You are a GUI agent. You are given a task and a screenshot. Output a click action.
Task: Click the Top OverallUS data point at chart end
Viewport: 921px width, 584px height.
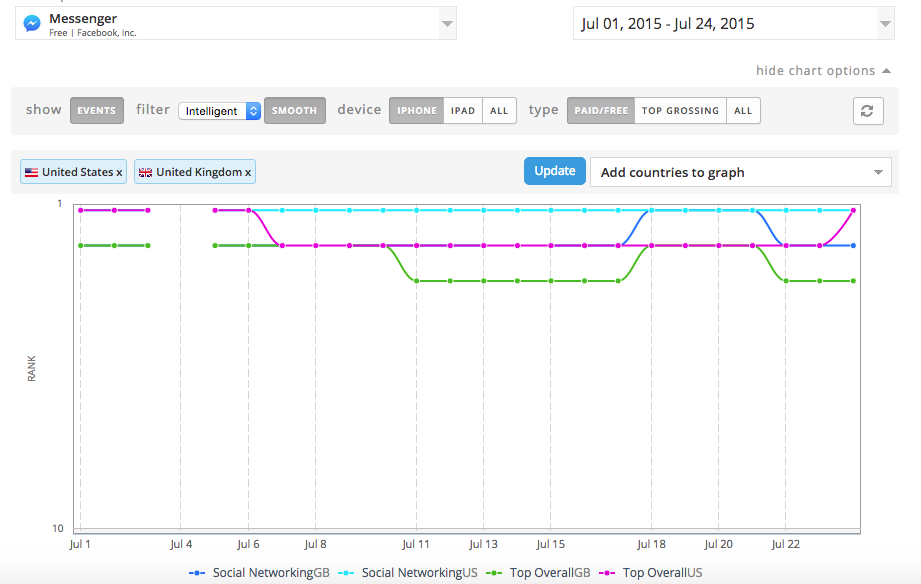coord(853,210)
